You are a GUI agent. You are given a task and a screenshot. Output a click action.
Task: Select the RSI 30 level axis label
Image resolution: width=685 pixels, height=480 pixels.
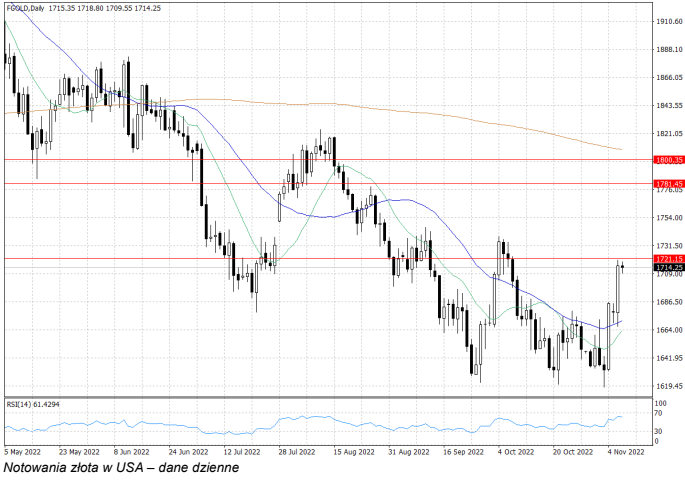(658, 430)
